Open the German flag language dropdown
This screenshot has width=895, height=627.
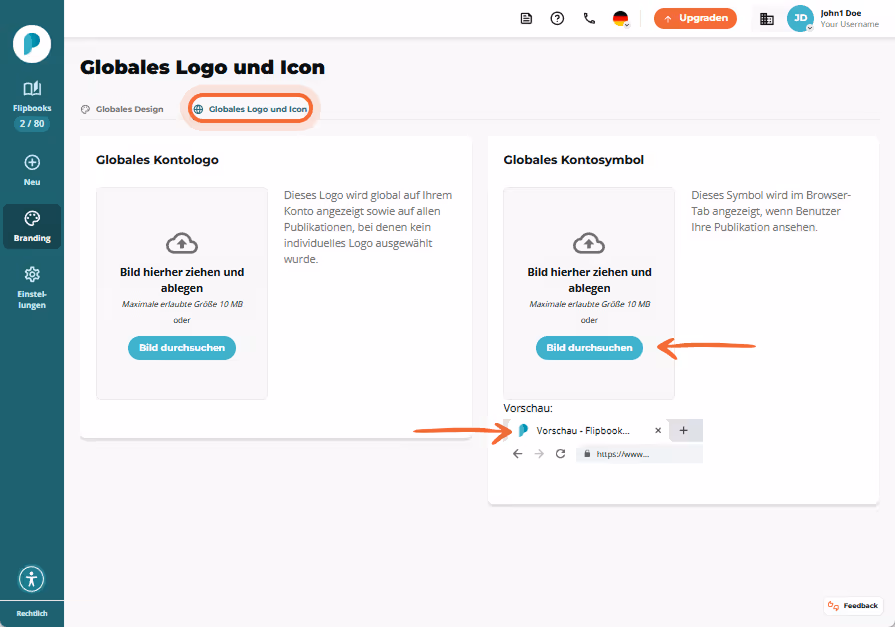(621, 19)
